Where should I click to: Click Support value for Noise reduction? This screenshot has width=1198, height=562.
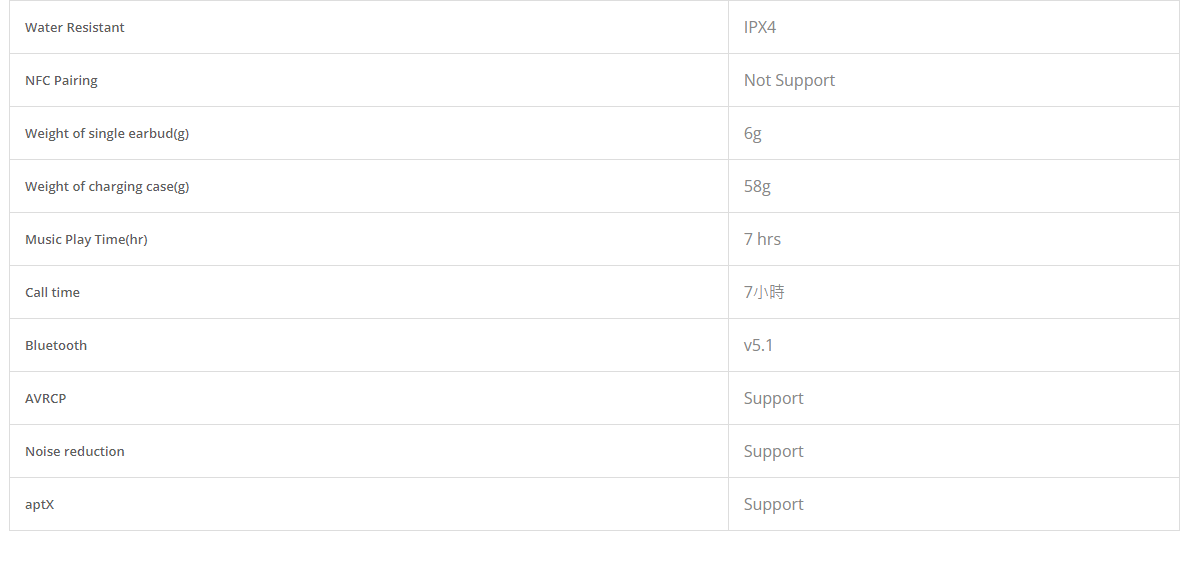774,451
